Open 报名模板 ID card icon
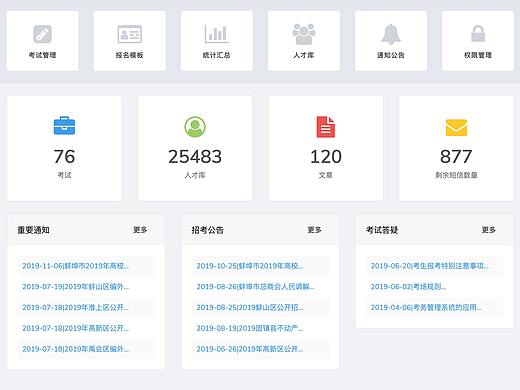 [130, 34]
